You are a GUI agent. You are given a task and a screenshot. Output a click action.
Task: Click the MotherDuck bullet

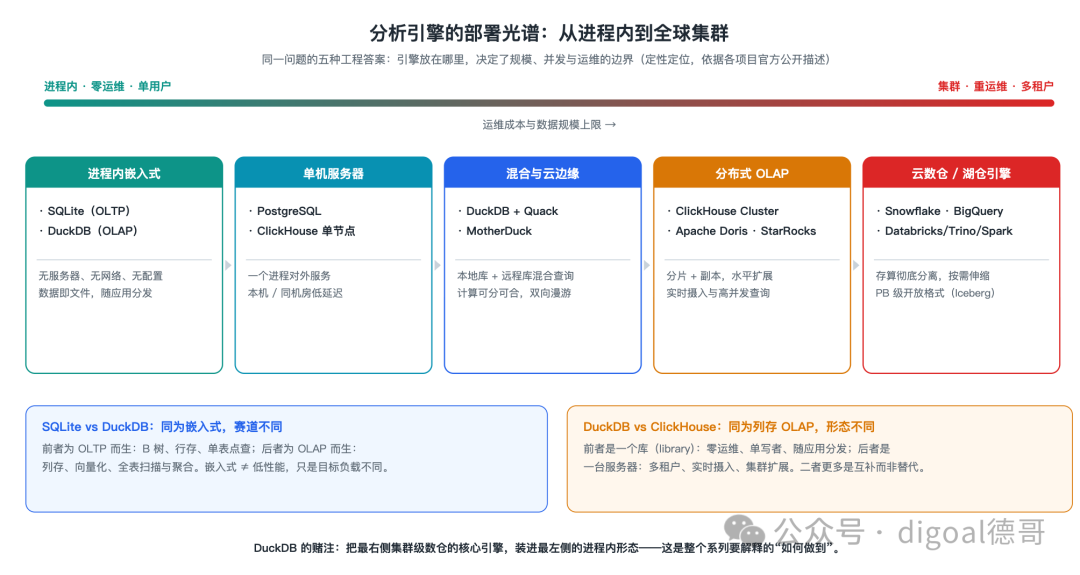click(495, 231)
